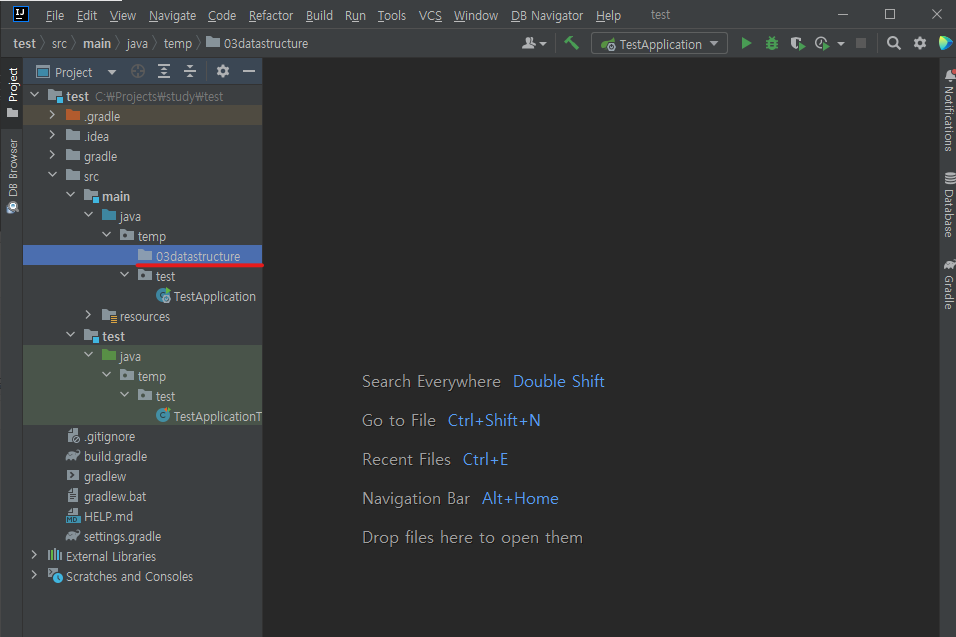Image resolution: width=956 pixels, height=637 pixels.
Task: Open the DB Navigator menu
Action: tap(547, 15)
